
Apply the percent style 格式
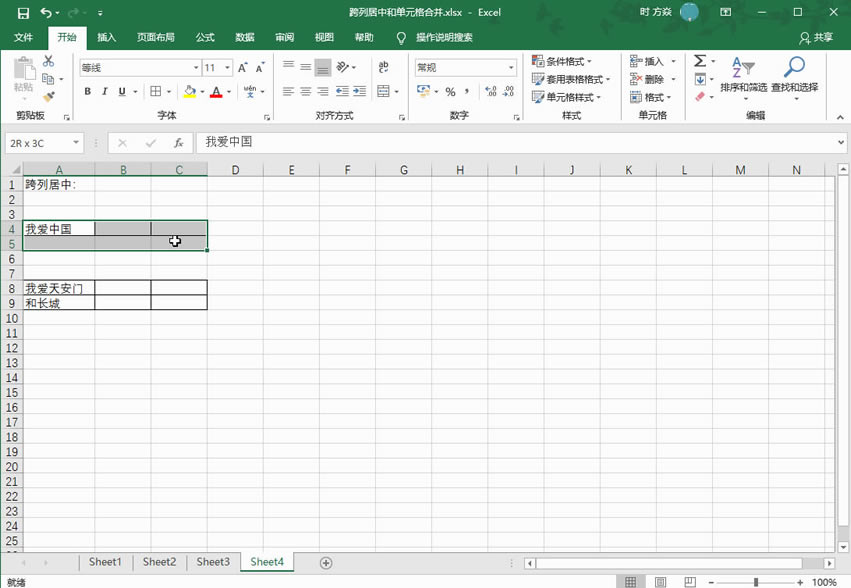[448, 91]
